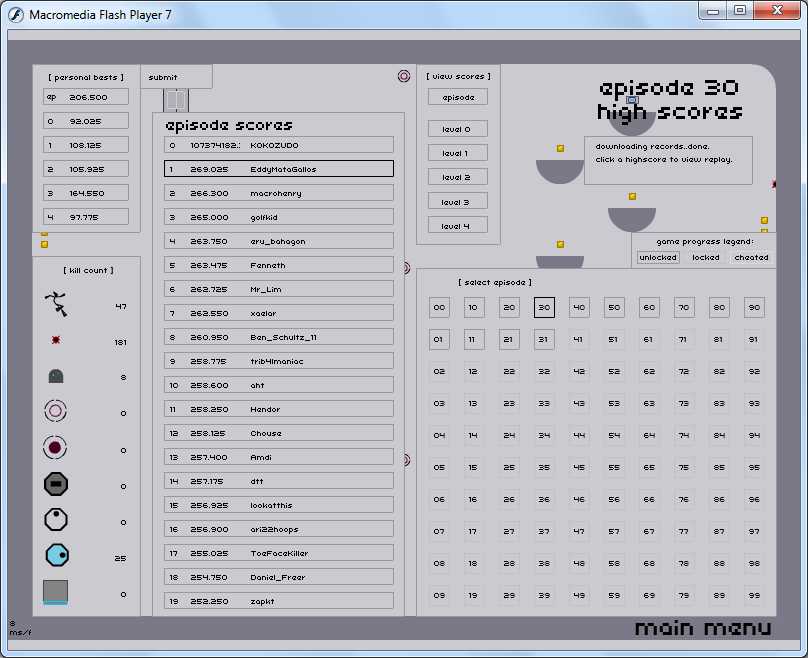Click the Flash Player title bar icon

pos(16,14)
